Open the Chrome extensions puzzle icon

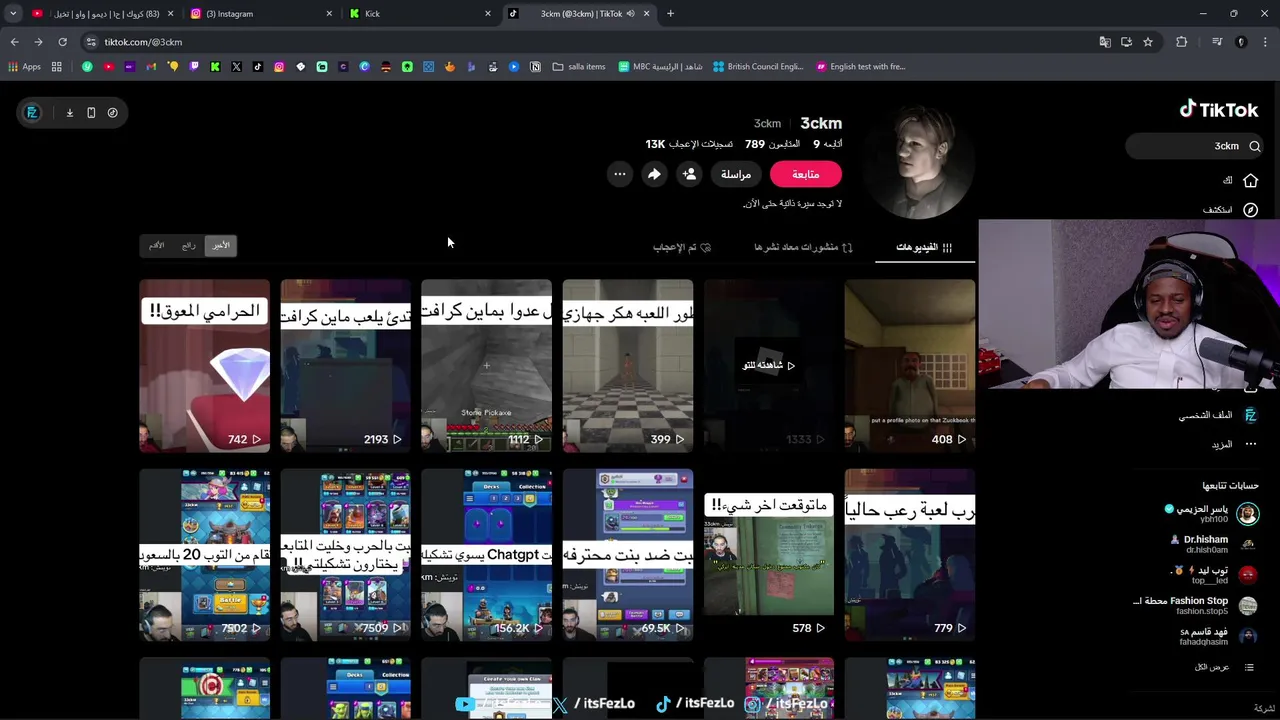point(1182,42)
